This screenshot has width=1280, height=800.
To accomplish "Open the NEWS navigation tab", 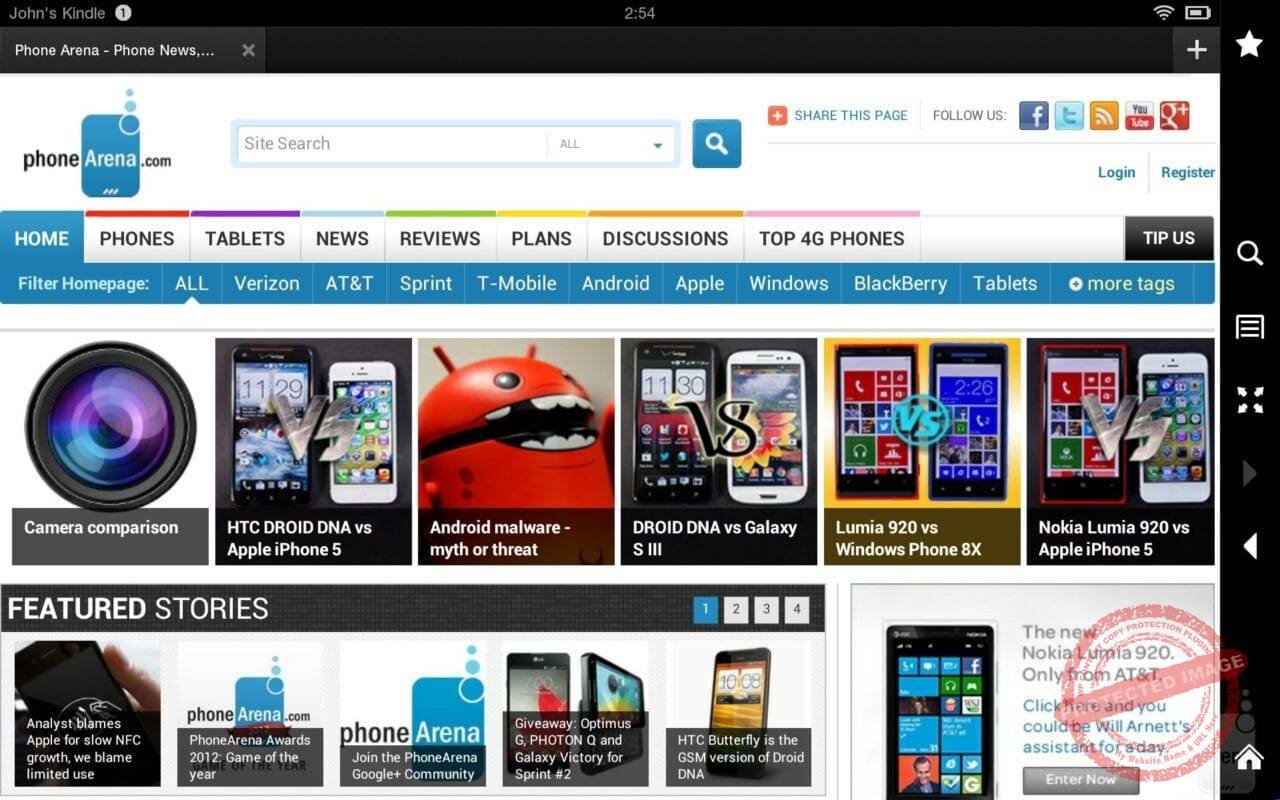I will [x=342, y=238].
